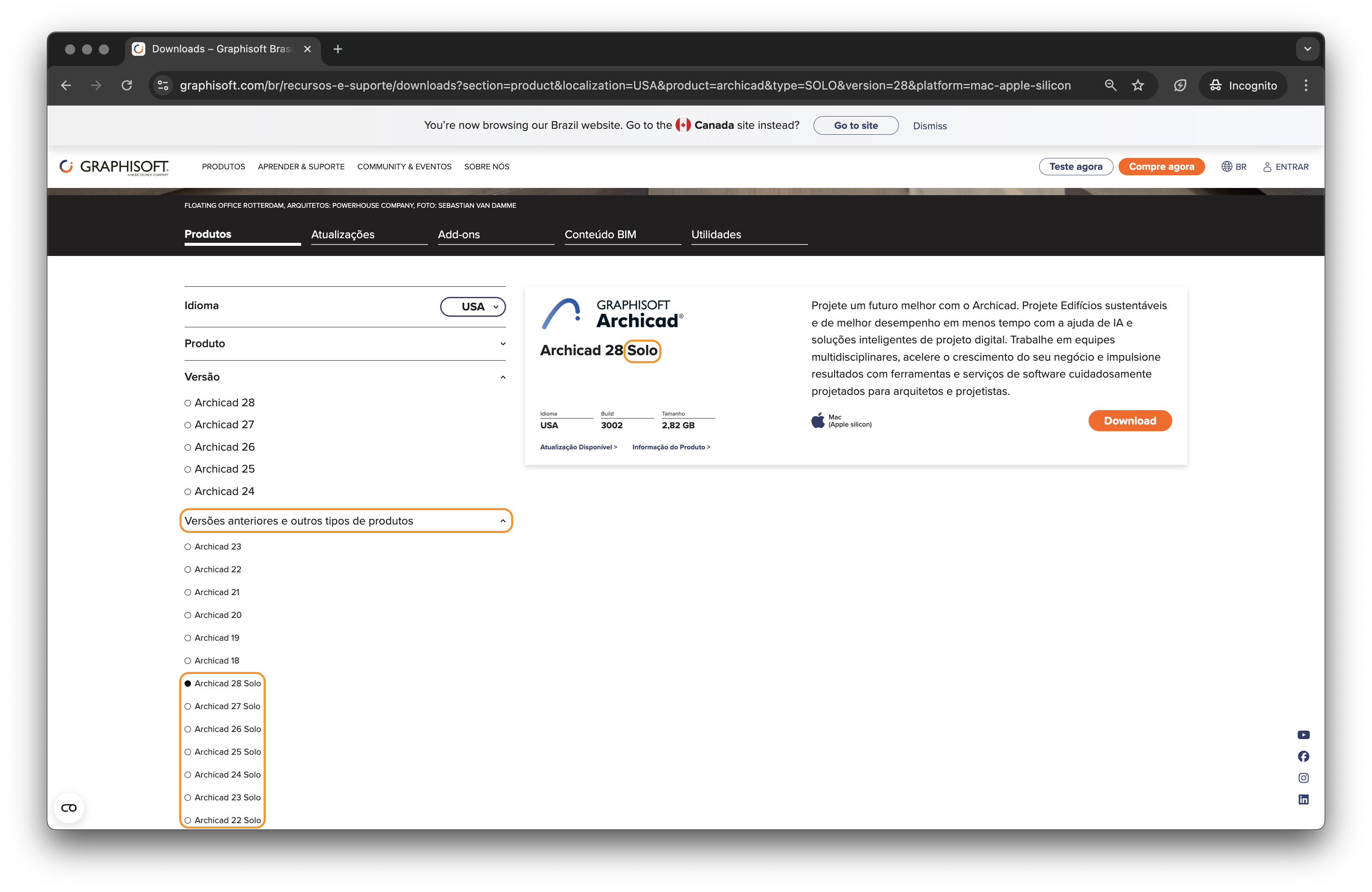
Task: Click the address bar URL field
Action: (x=626, y=85)
